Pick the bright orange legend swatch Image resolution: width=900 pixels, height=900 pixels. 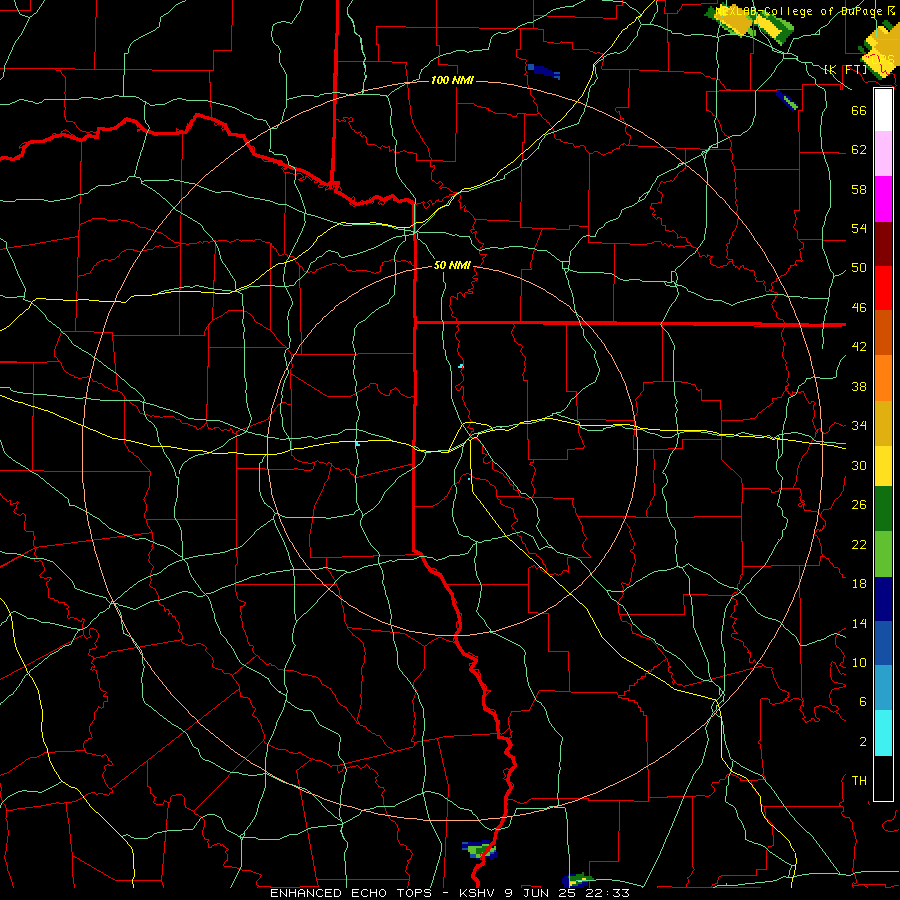(883, 378)
